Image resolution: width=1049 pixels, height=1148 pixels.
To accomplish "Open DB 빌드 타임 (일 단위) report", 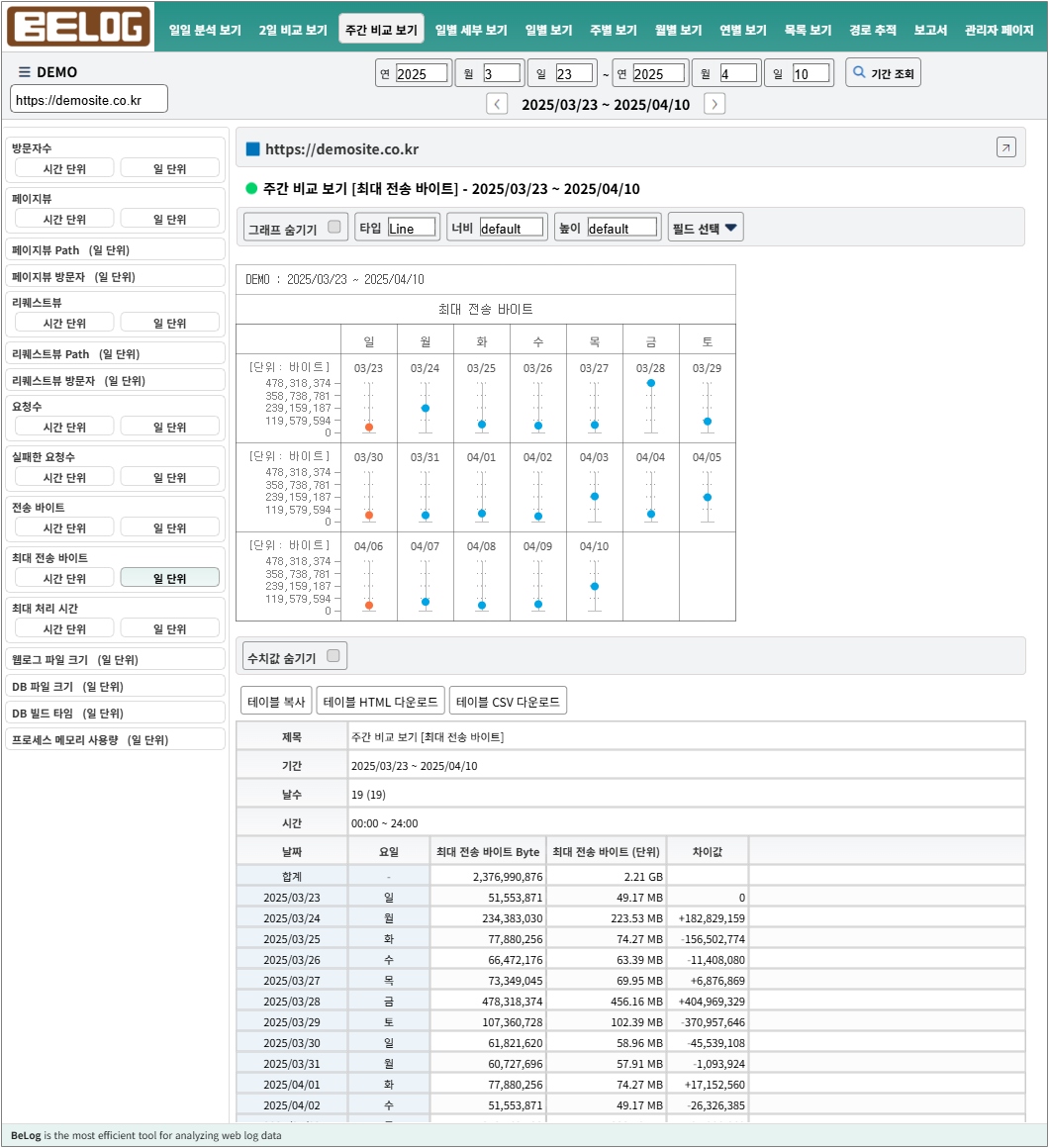I will tap(115, 714).
